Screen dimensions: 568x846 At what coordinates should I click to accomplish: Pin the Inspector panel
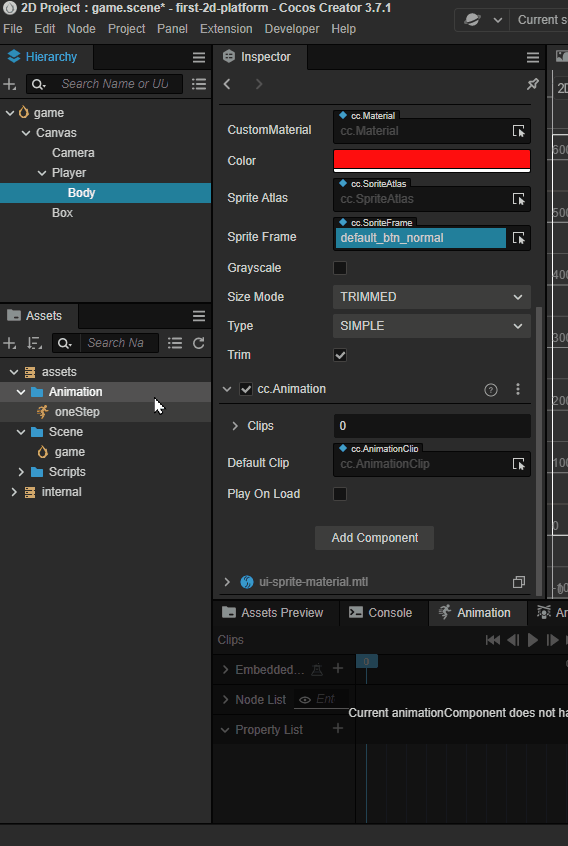coord(532,84)
